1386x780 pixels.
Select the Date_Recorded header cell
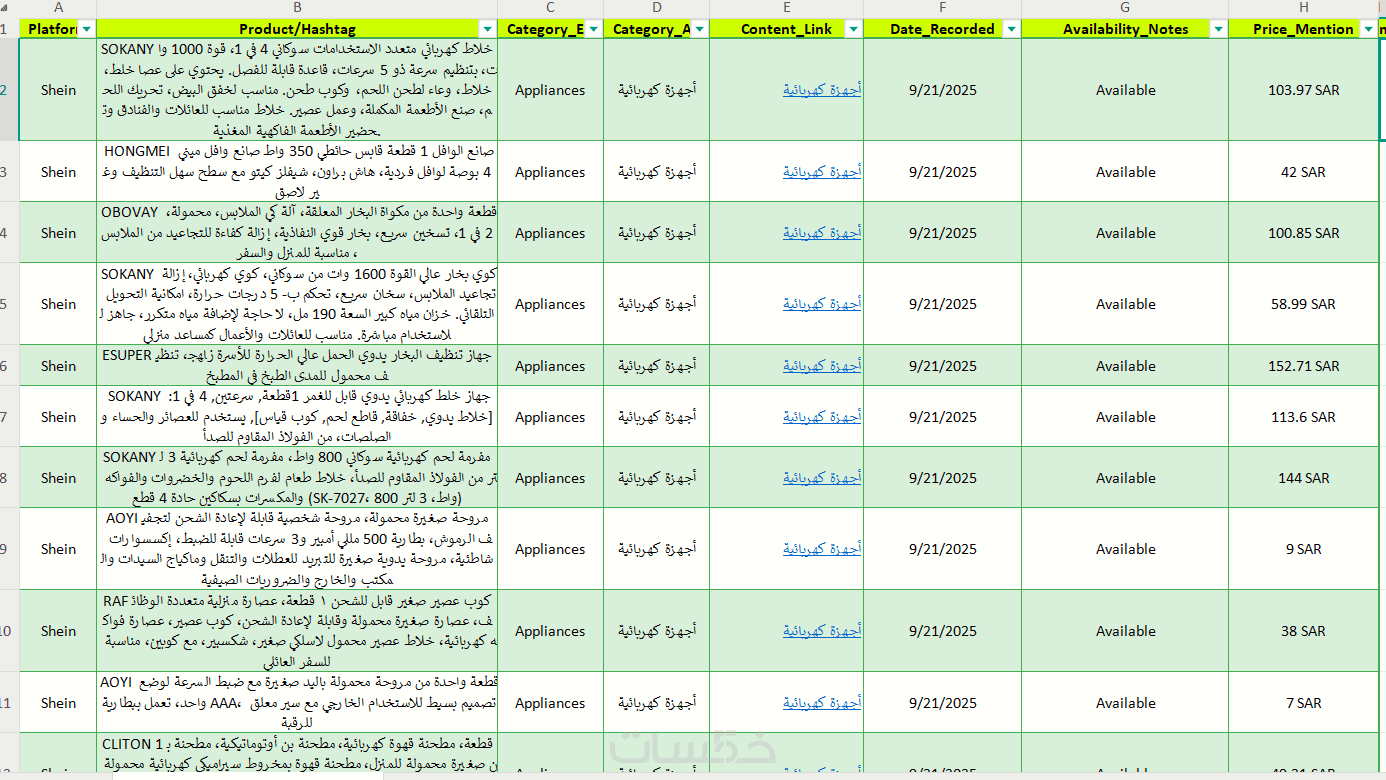(x=942, y=29)
